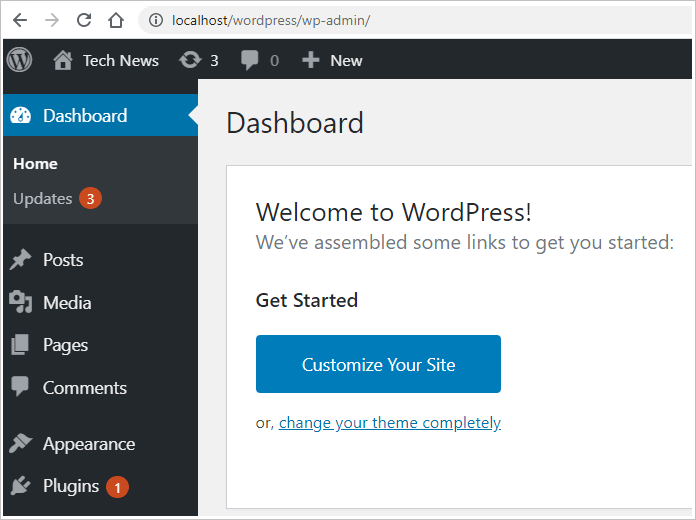Click the Appearance paintbrush icon
This screenshot has height=520, width=696.
click(20, 443)
